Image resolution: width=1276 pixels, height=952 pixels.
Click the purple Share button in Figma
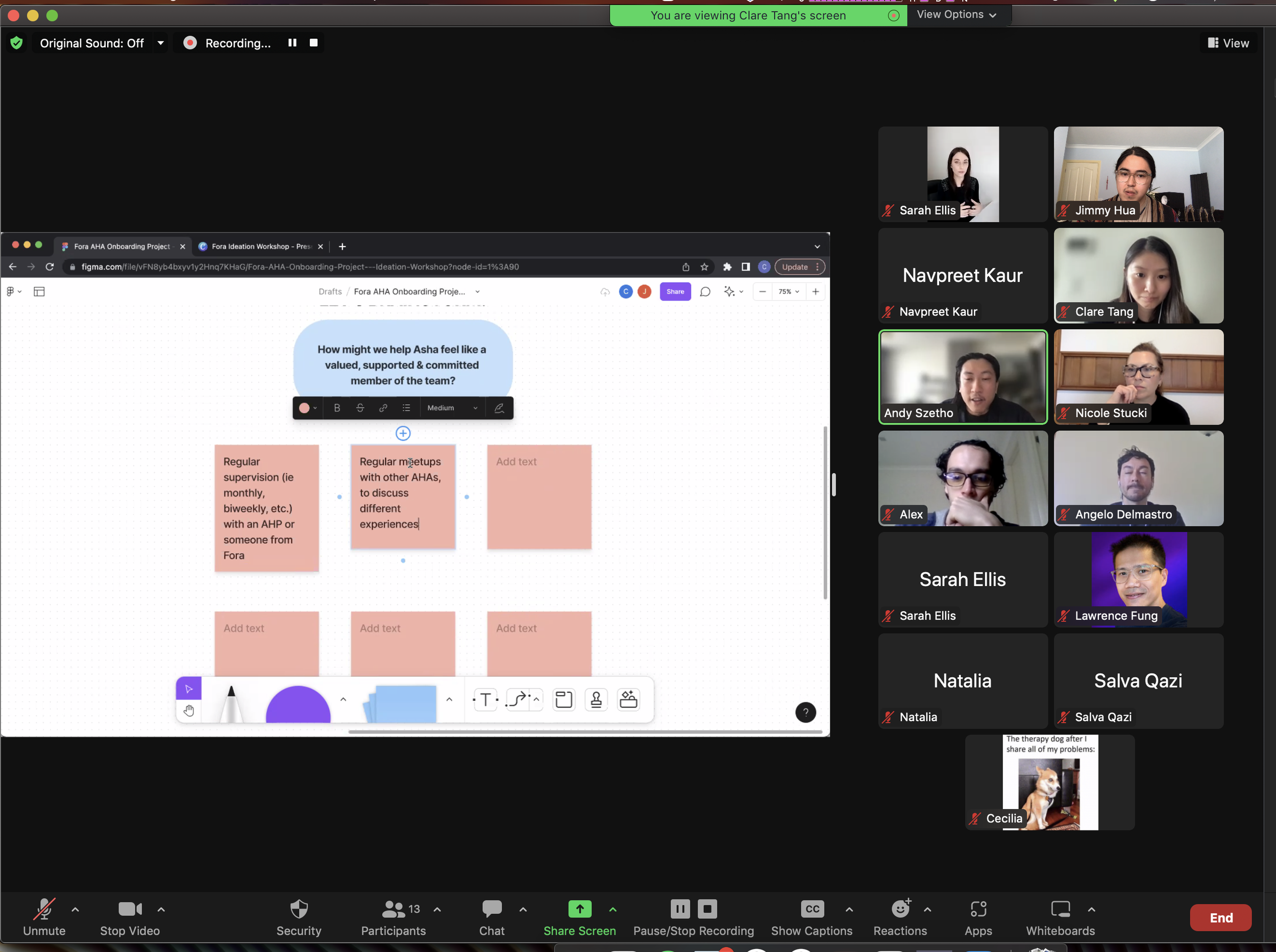(675, 291)
